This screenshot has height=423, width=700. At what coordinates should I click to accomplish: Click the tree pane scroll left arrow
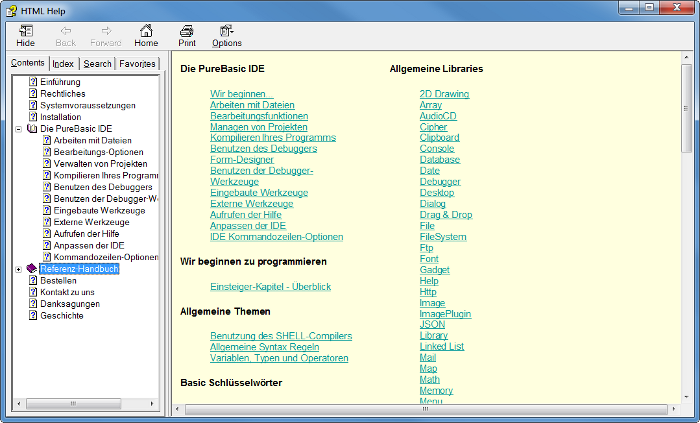point(19,404)
